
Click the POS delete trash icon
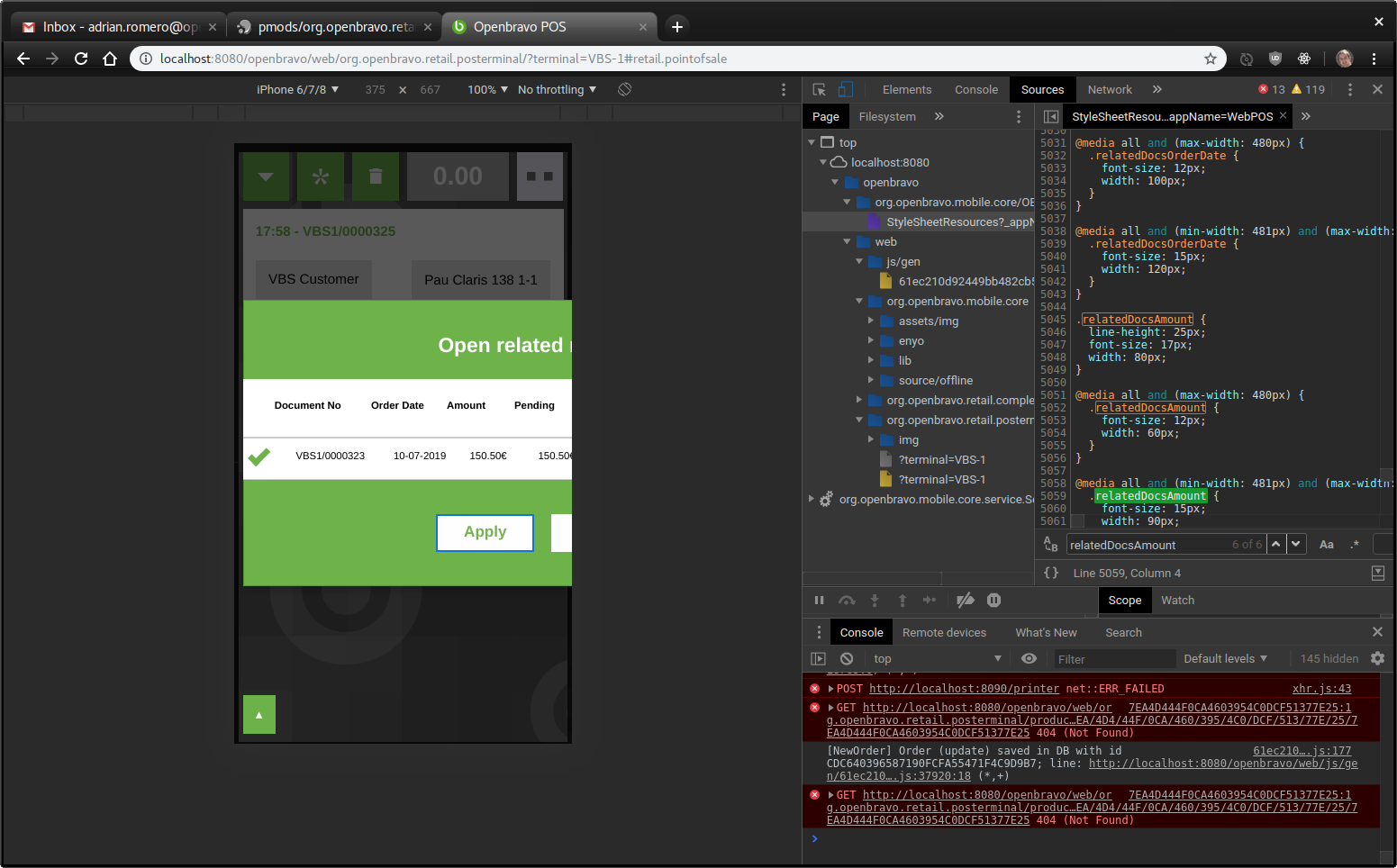coord(376,176)
